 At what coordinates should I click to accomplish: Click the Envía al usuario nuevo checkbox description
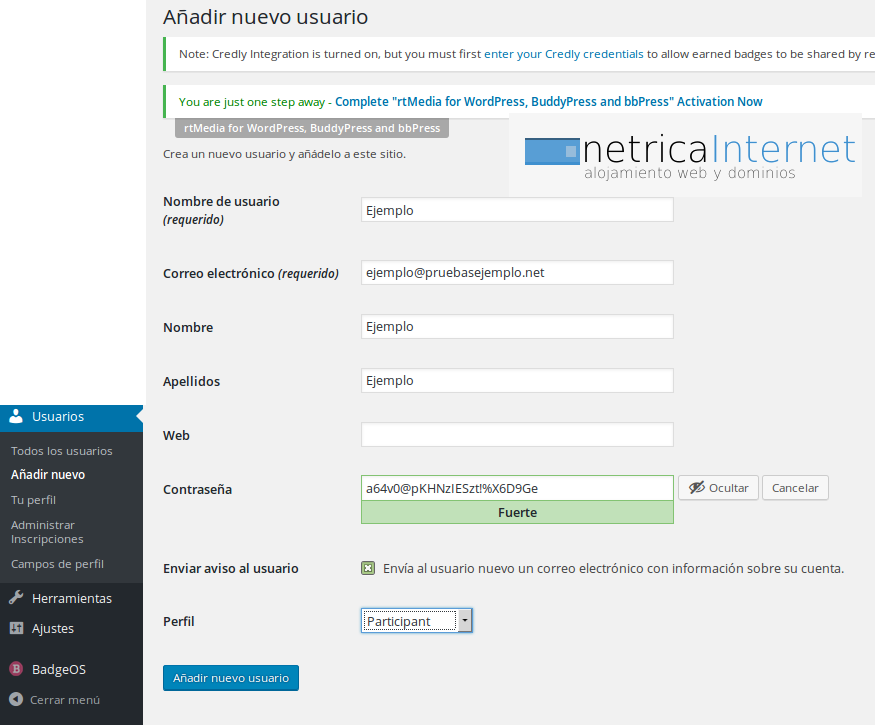coord(613,568)
